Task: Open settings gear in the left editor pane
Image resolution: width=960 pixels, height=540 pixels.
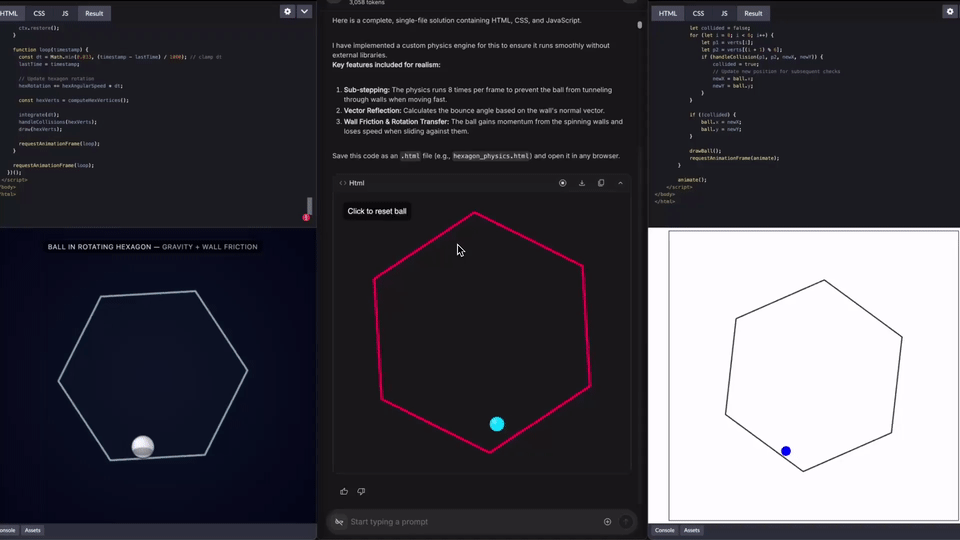Action: (x=288, y=12)
